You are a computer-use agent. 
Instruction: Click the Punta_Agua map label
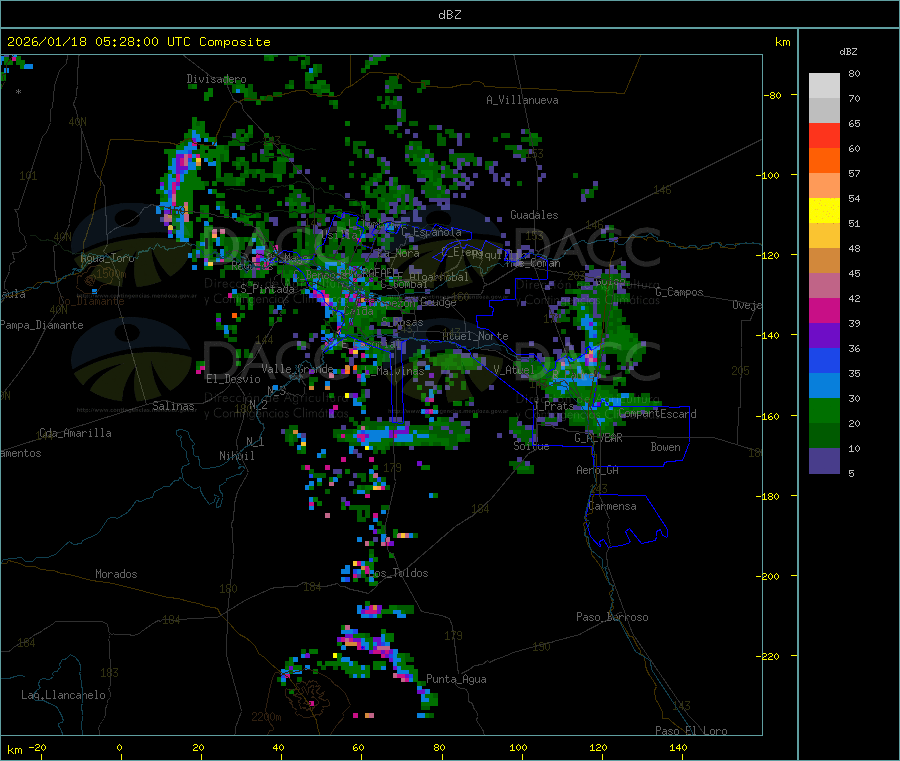(x=456, y=679)
